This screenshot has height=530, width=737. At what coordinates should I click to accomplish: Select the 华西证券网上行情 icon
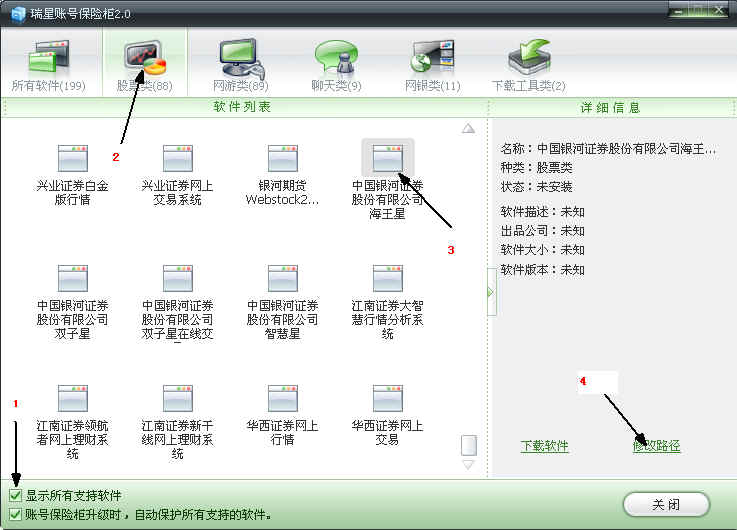pos(282,398)
